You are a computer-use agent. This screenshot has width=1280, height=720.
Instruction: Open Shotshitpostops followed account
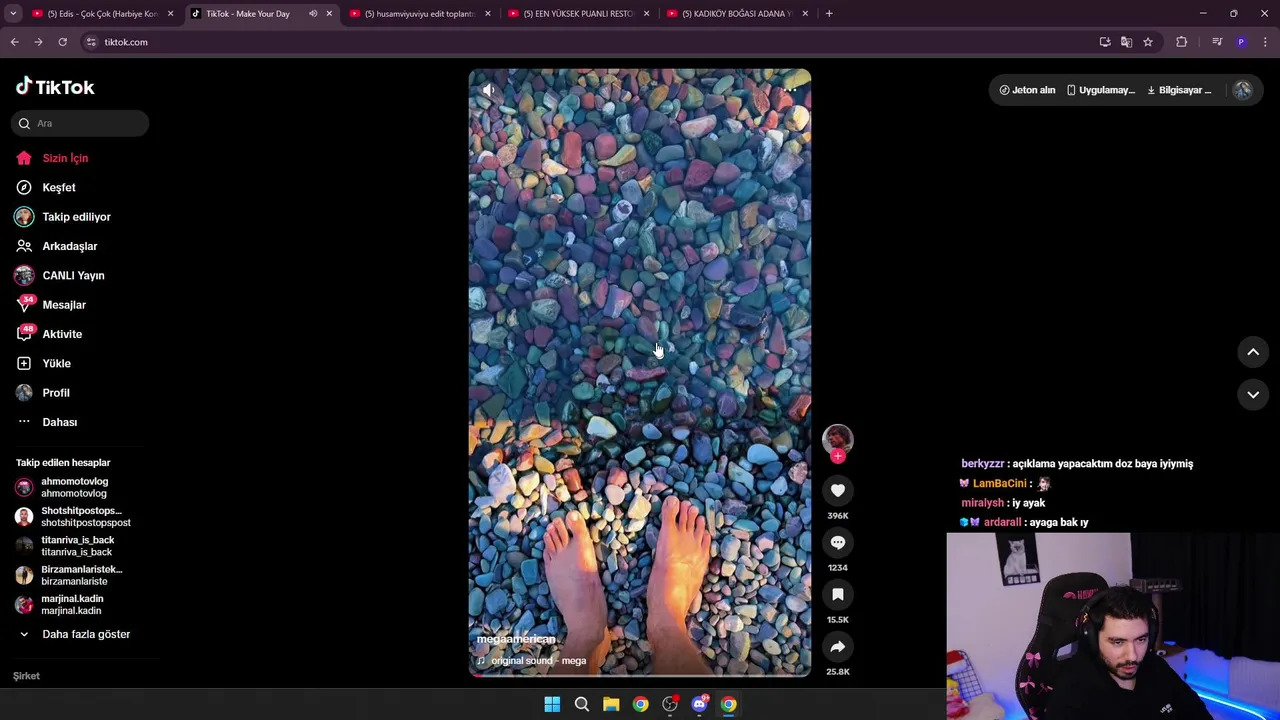point(75,516)
